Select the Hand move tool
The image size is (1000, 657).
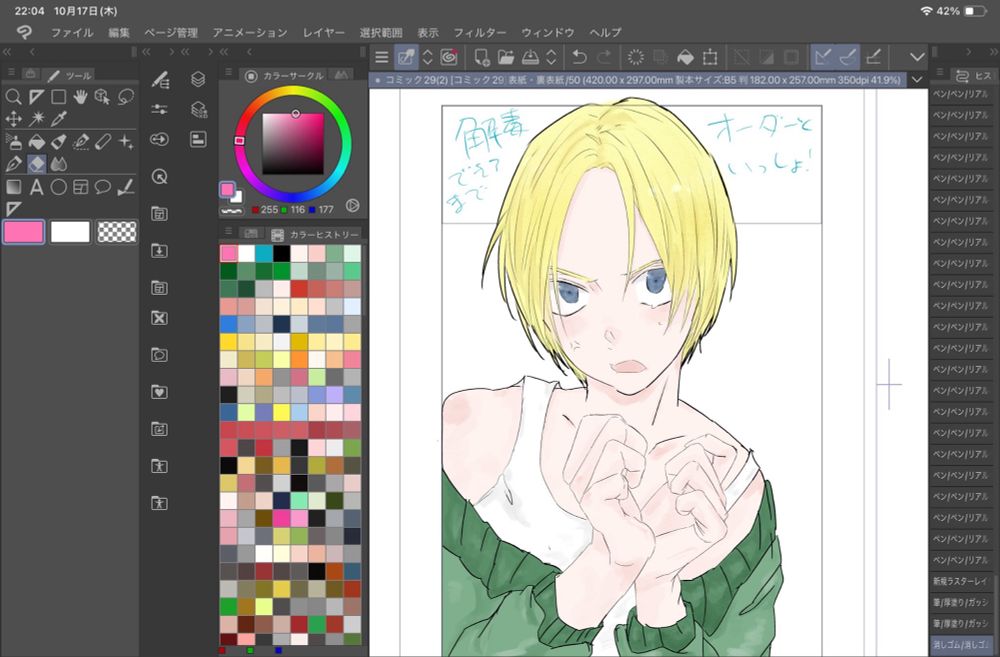[x=80, y=97]
